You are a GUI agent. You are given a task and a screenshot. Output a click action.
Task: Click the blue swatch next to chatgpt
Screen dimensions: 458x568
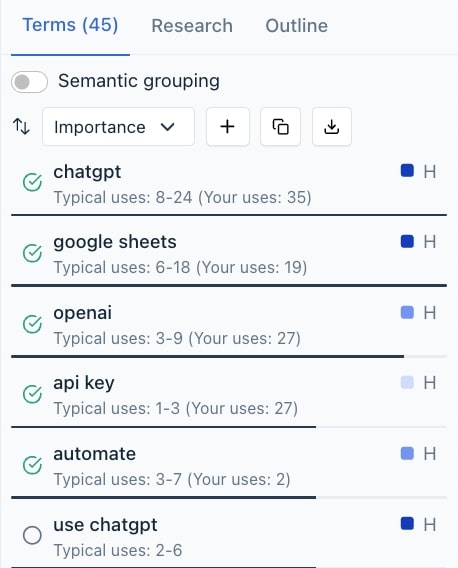[407, 170]
